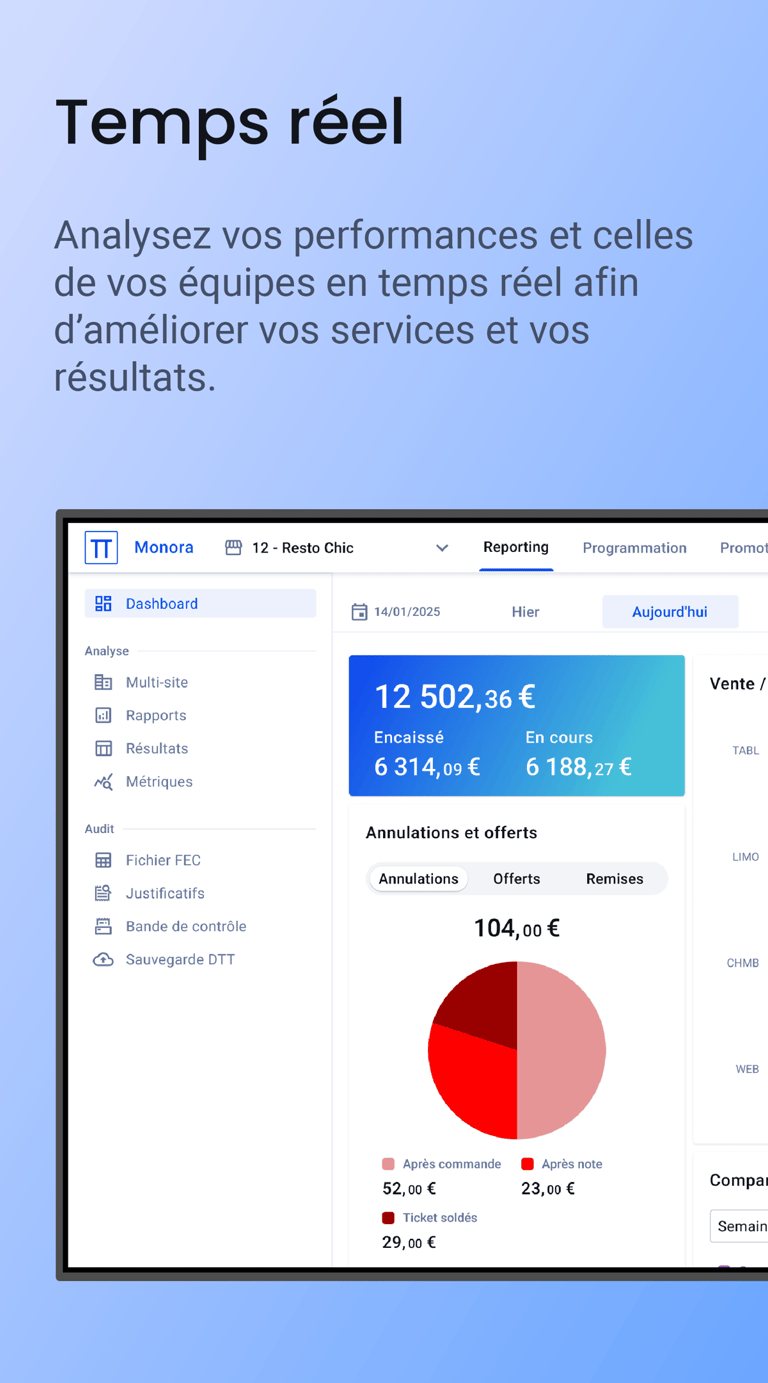
Task: Click the 52,00 € Après commande value
Action: pos(409,1189)
